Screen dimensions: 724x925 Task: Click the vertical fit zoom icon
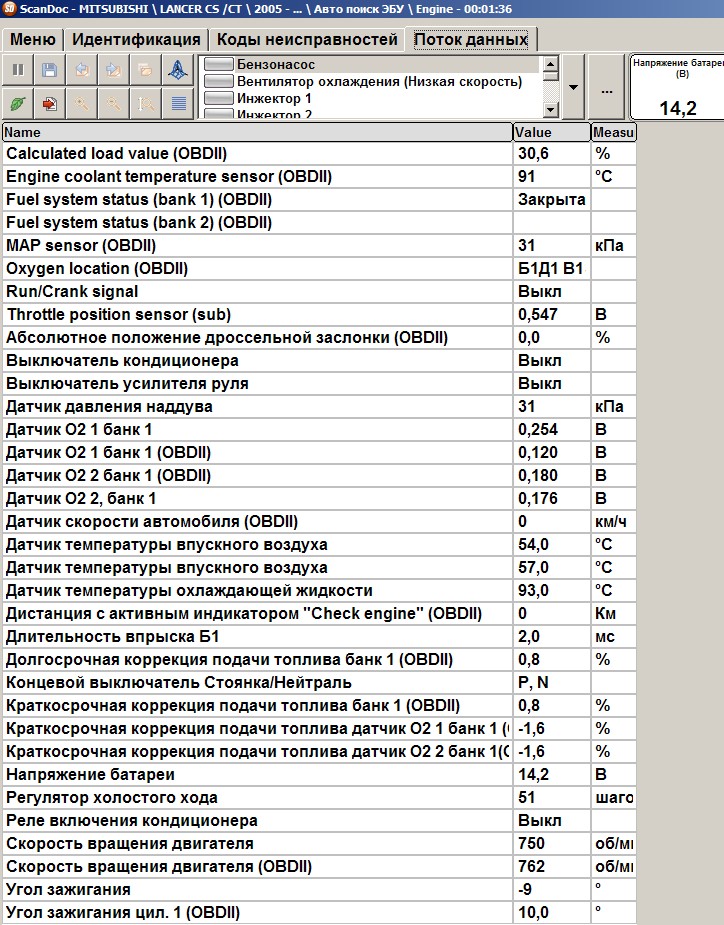tap(145, 103)
